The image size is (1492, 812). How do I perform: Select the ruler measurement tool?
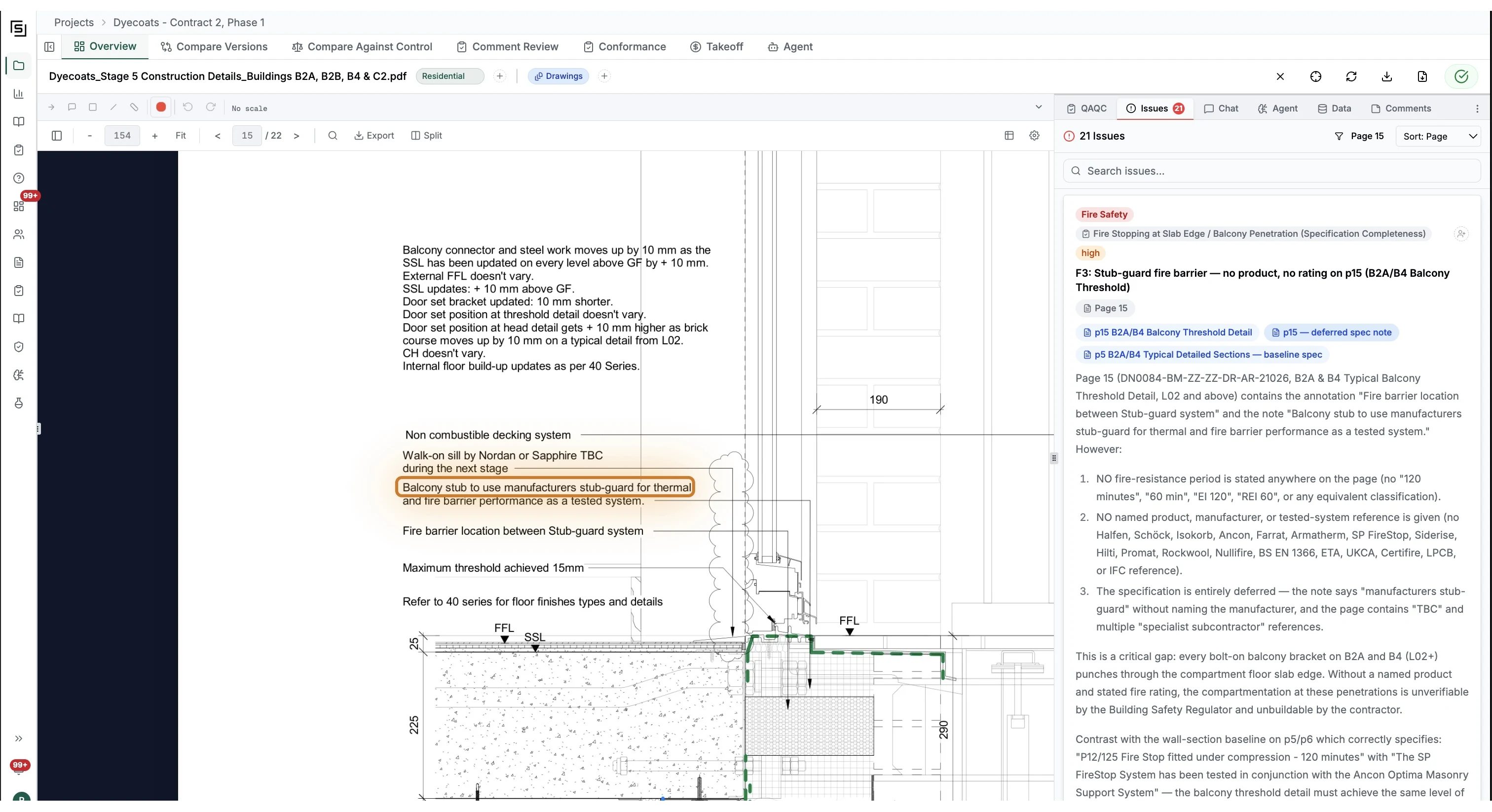coord(134,107)
